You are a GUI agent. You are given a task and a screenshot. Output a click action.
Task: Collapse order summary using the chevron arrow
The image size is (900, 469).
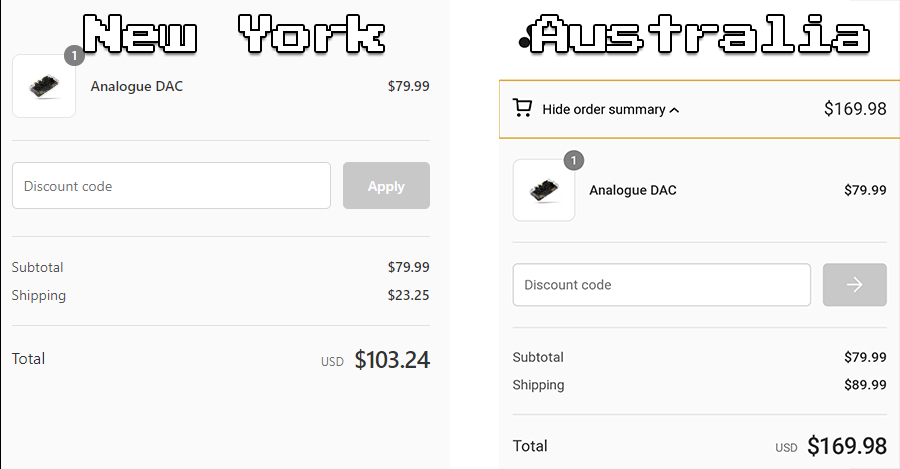[x=674, y=110]
